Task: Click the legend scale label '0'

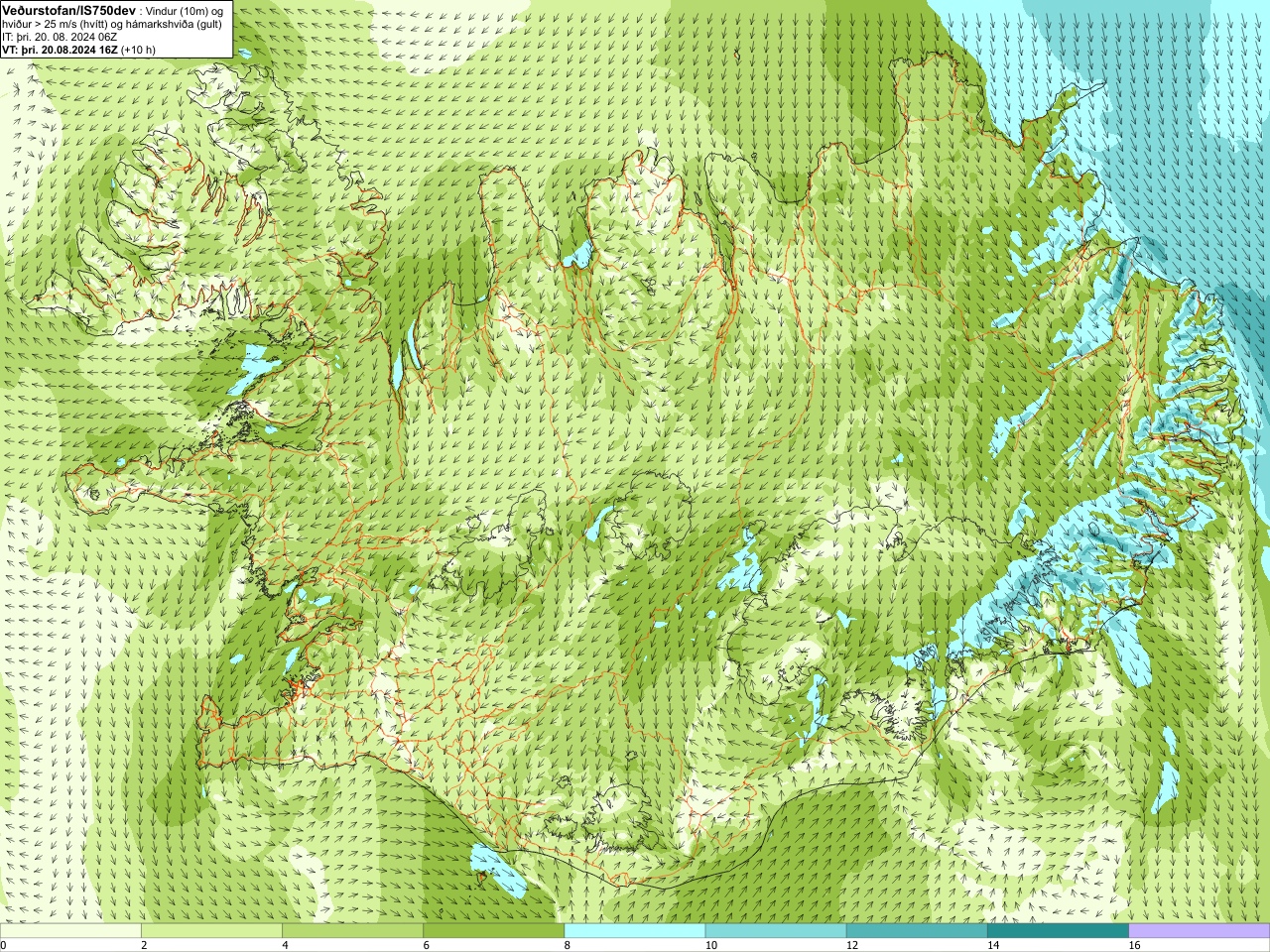Action: pyautogui.click(x=3, y=945)
